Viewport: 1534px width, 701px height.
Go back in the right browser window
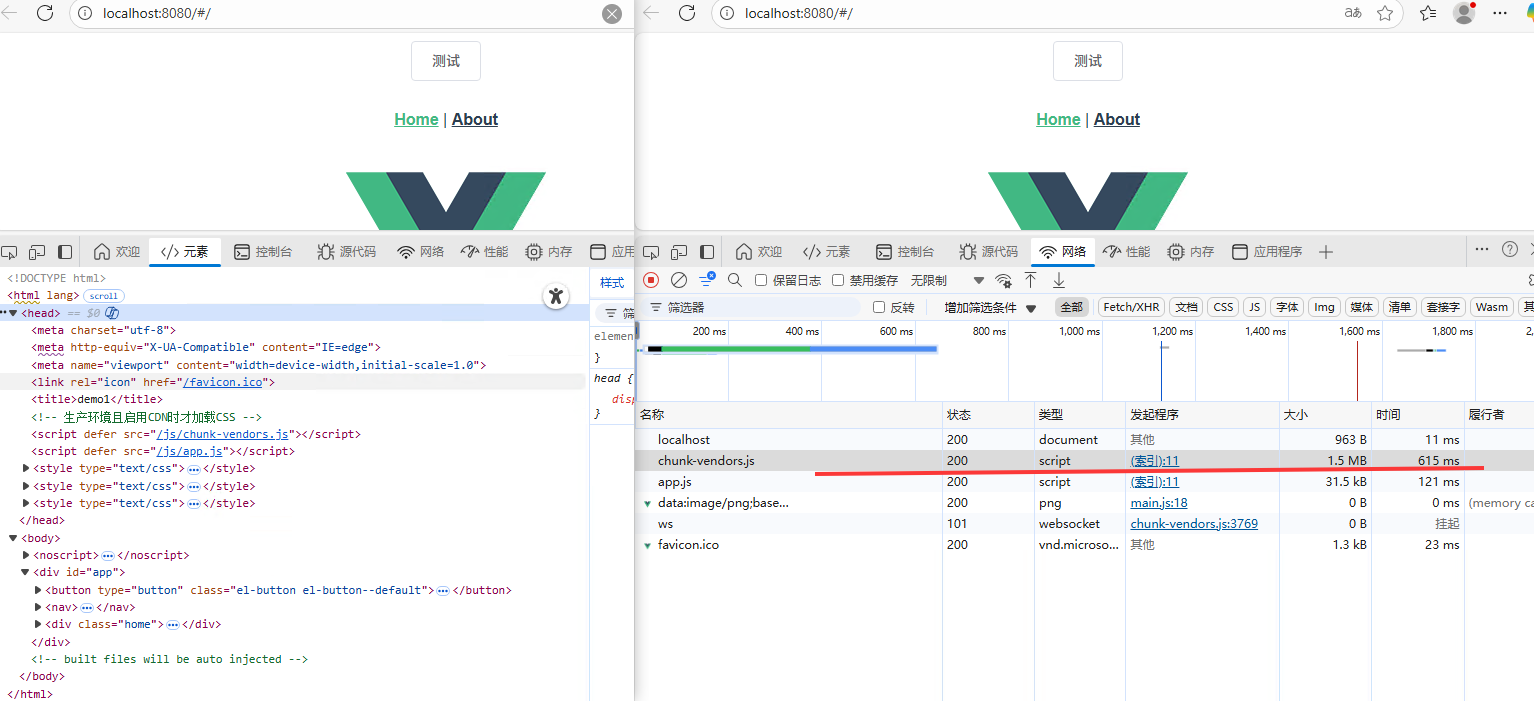point(651,13)
